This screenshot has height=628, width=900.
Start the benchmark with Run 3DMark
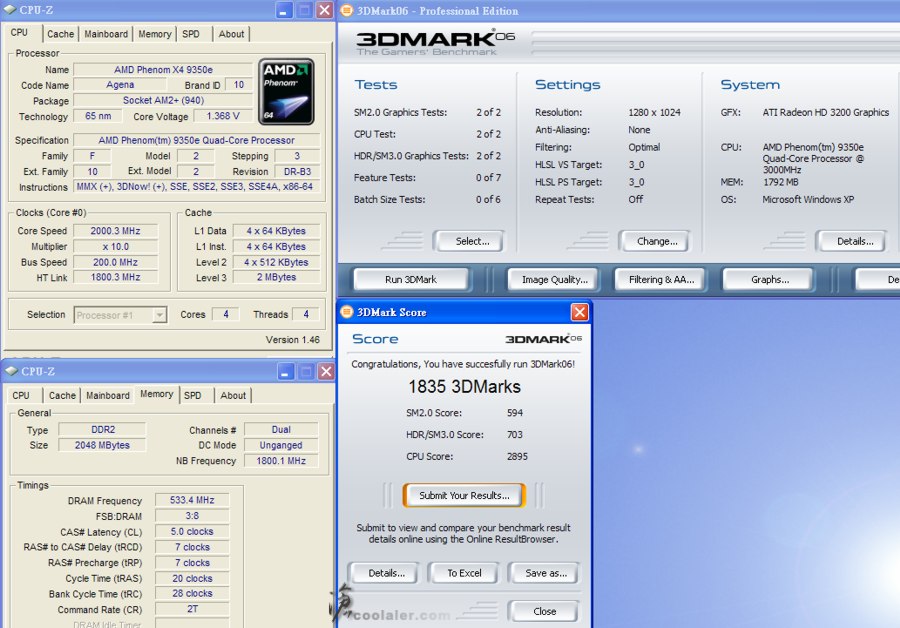click(x=410, y=280)
